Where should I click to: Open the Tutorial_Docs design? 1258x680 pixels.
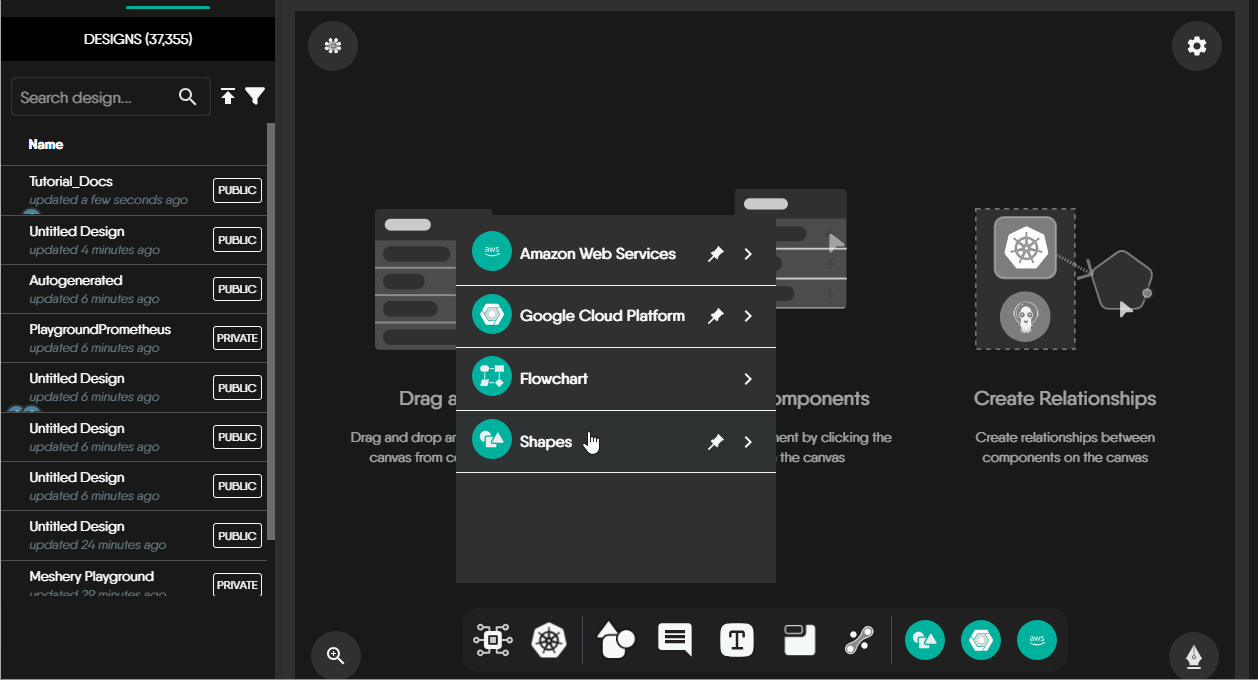tap(71, 182)
